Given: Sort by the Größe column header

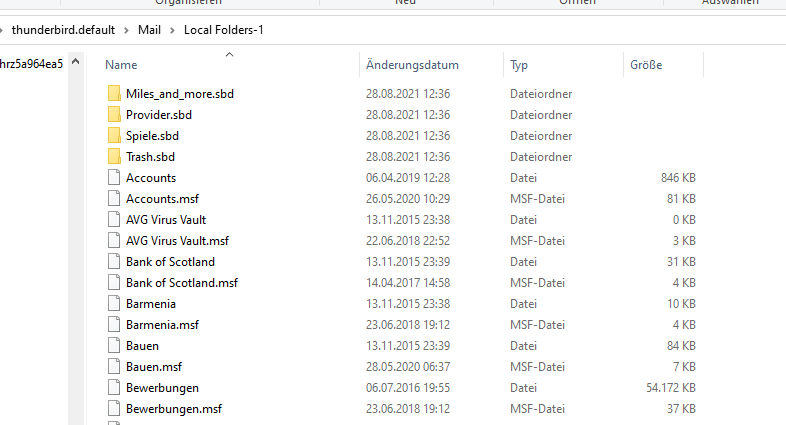Looking at the screenshot, I should [x=646, y=65].
